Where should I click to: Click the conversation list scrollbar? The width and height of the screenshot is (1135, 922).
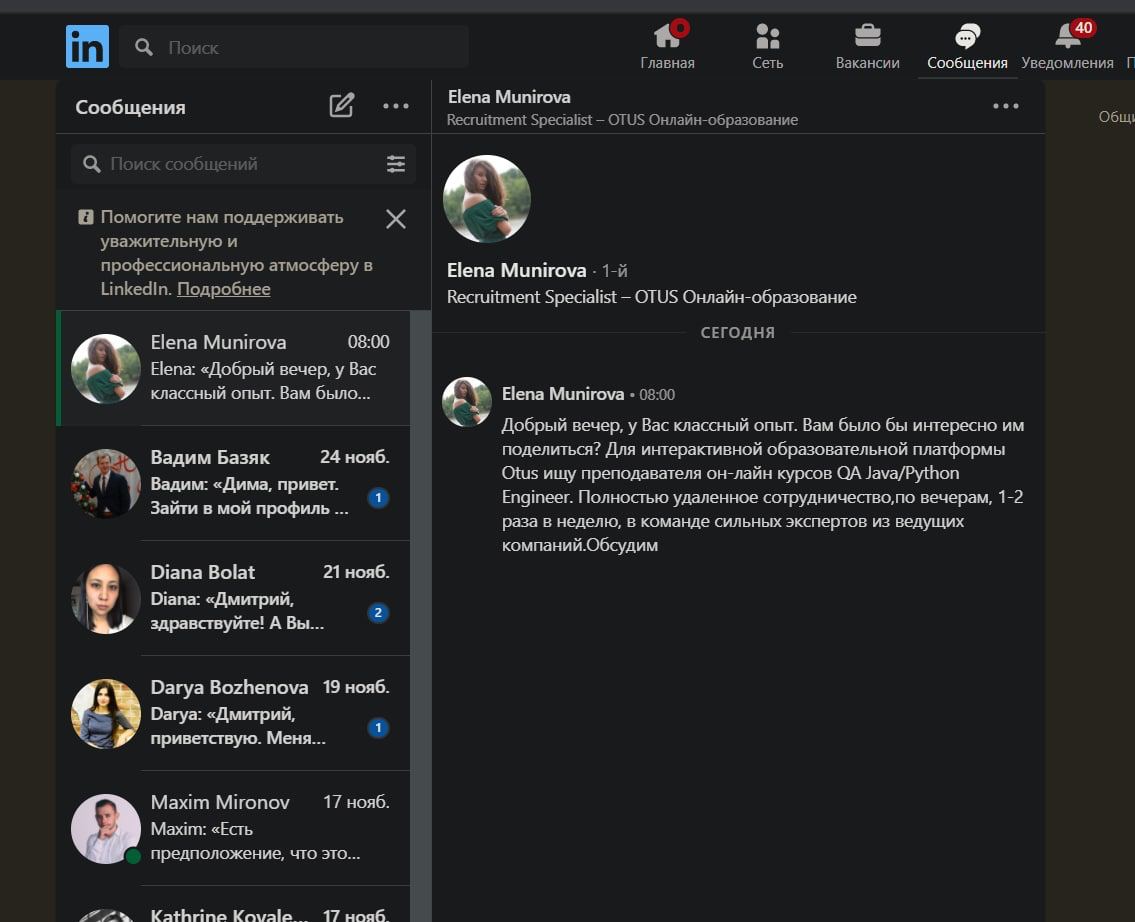coord(420,617)
